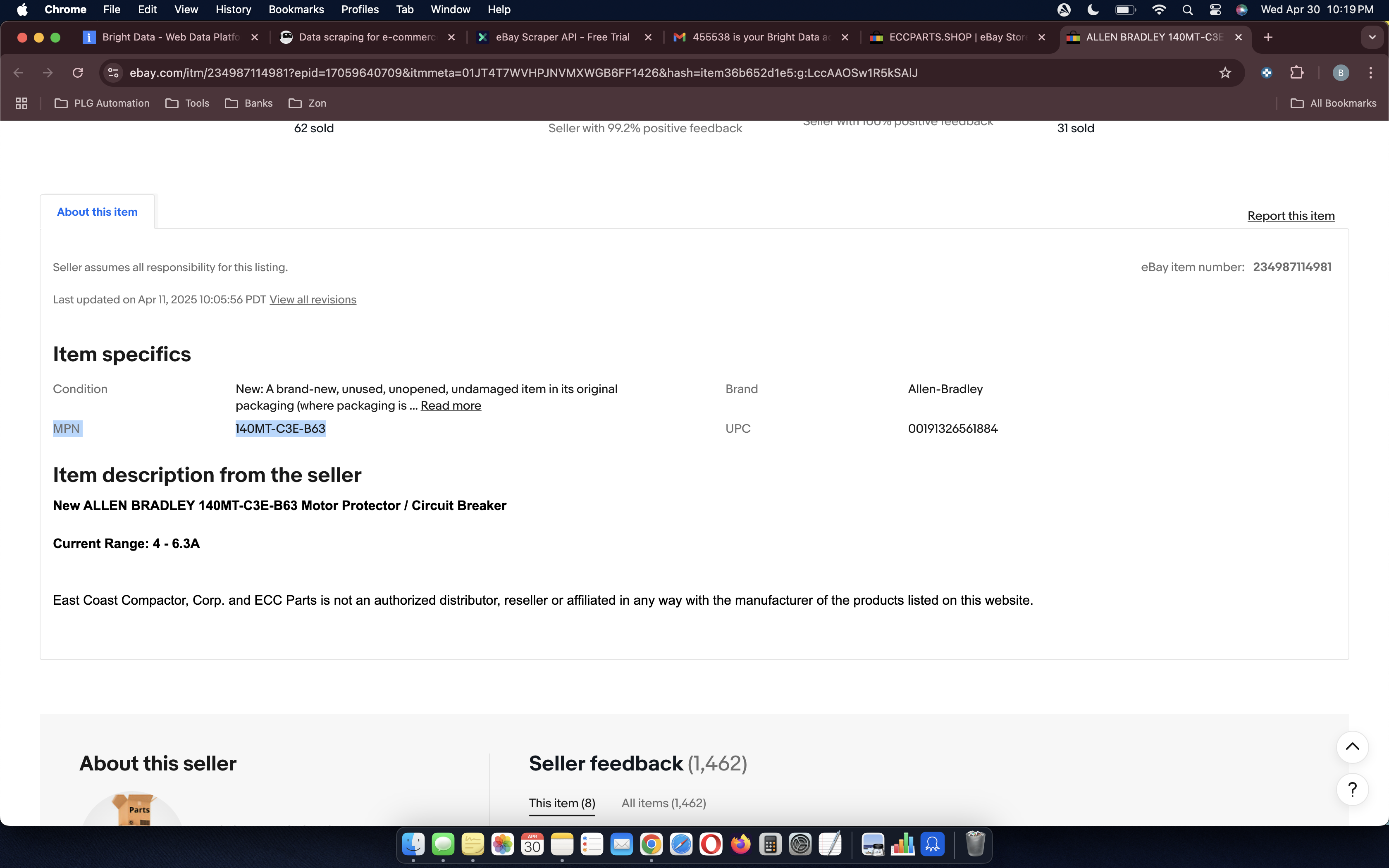This screenshot has height=868, width=1389.
Task: Open a new browser tab
Action: (1268, 37)
